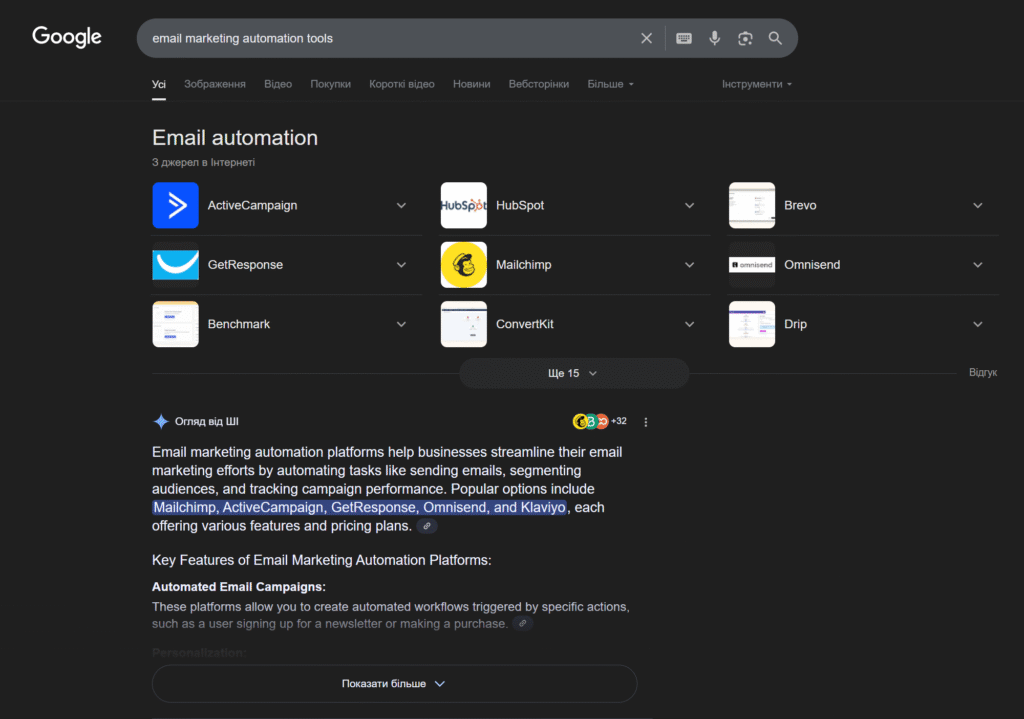The height and width of the screenshot is (719, 1024).
Task: Click the magnifying glass search button
Action: pyautogui.click(x=775, y=39)
